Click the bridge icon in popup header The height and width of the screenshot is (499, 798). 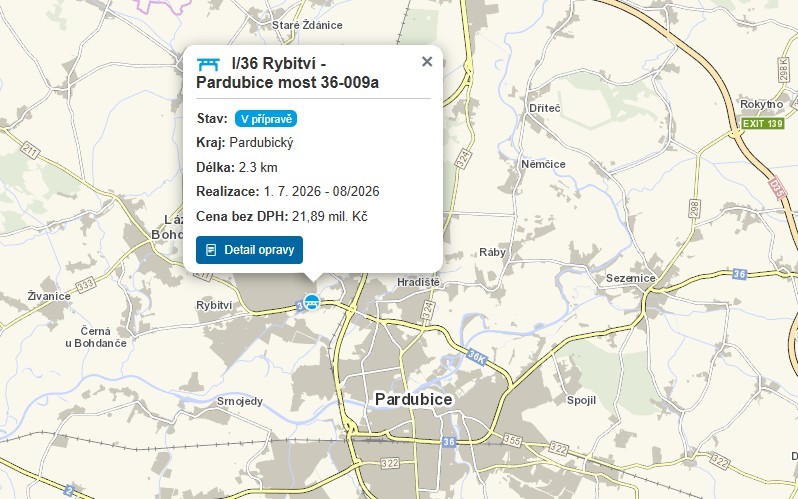click(208, 64)
